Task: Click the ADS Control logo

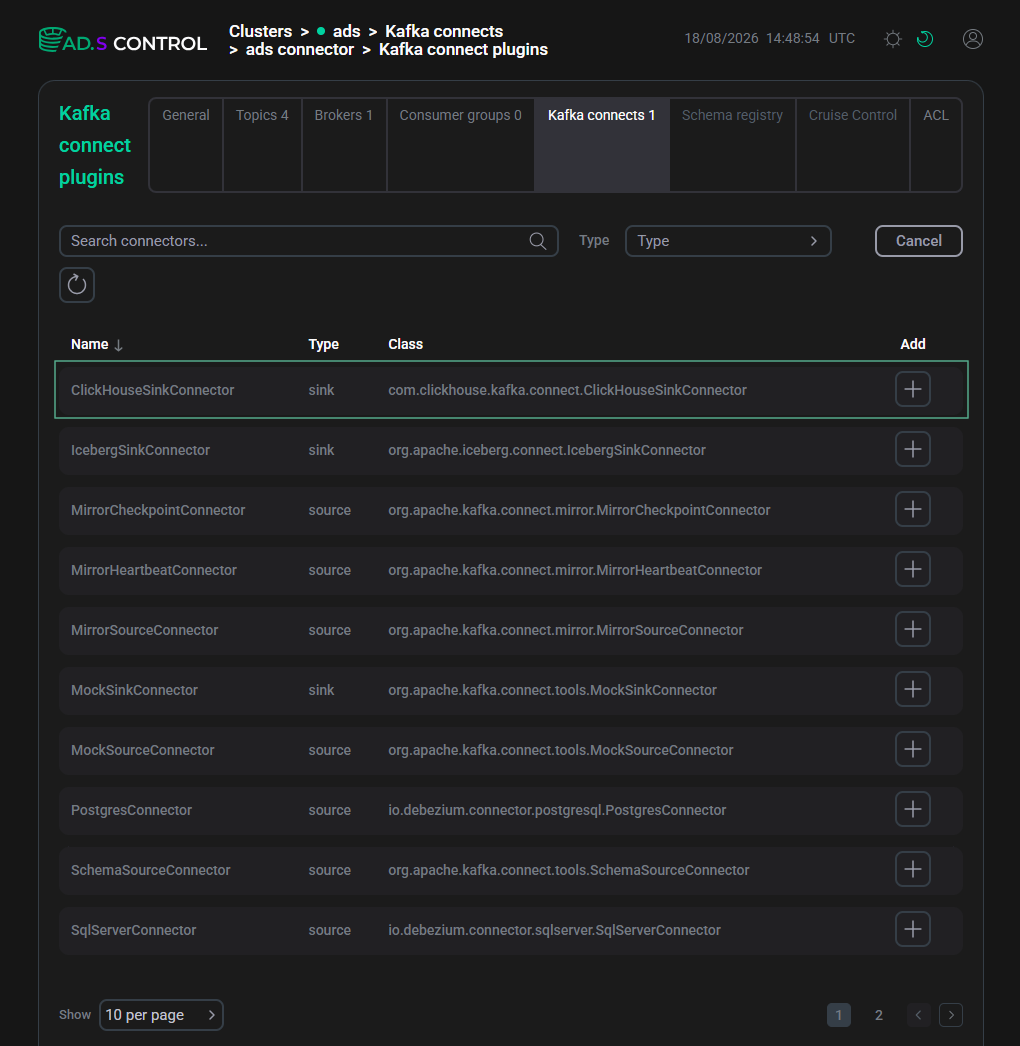Action: point(123,41)
